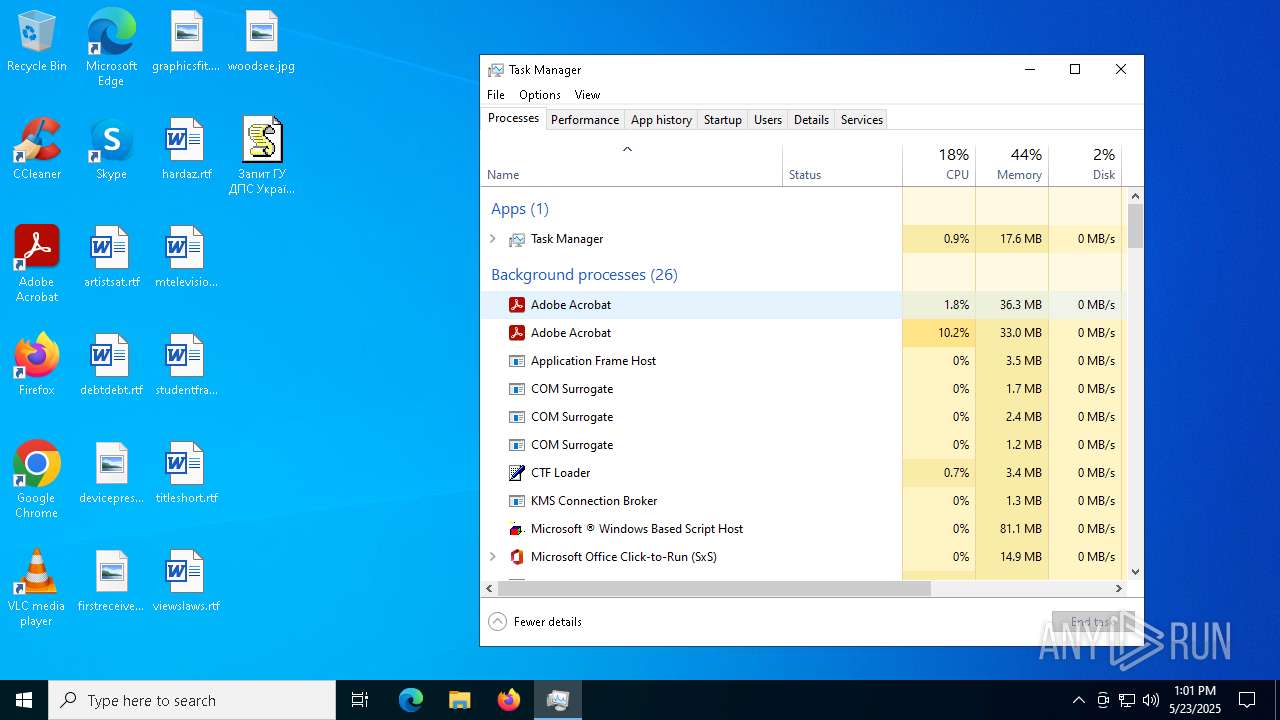Image resolution: width=1280 pixels, height=720 pixels.
Task: Open Google Chrome desktop shortcut
Action: click(x=37, y=481)
